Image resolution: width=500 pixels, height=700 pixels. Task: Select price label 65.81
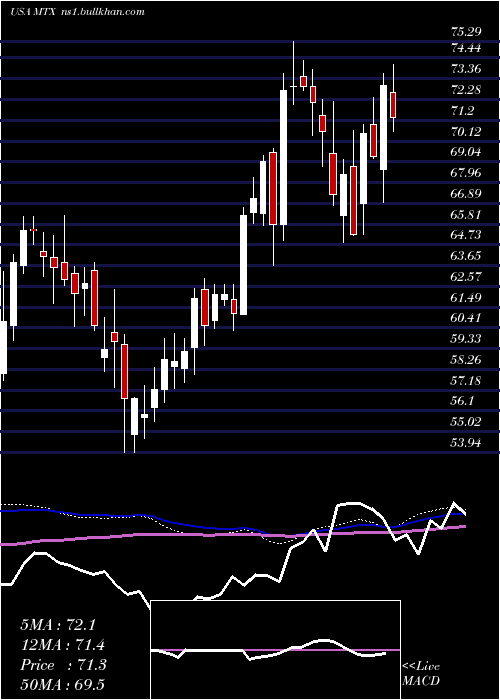466,214
